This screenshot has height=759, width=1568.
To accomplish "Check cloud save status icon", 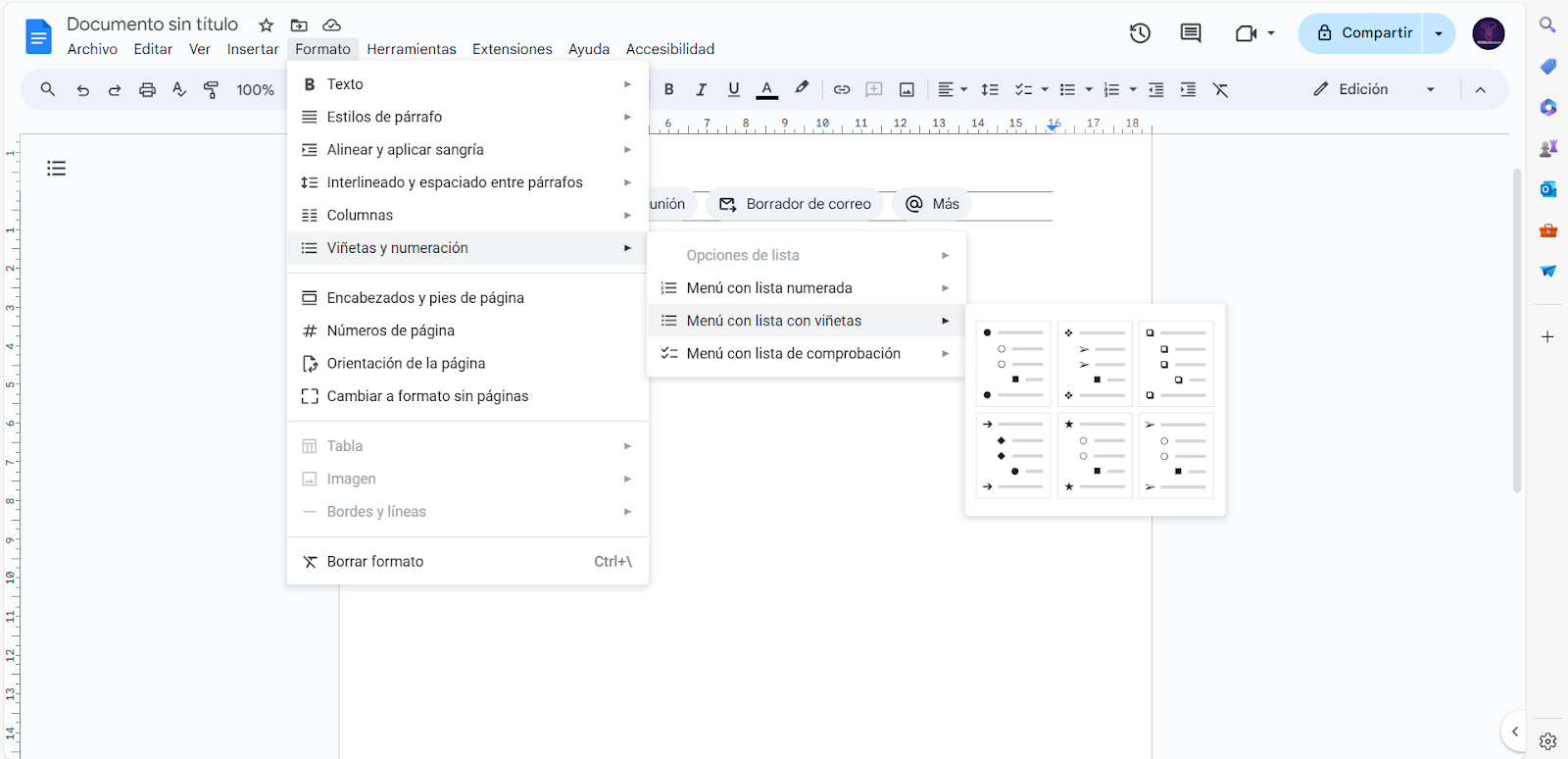I will 332,25.
